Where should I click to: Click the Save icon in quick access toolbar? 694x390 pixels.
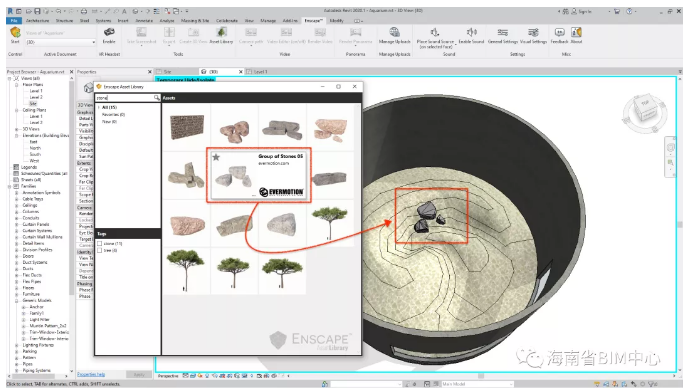(x=38, y=11)
